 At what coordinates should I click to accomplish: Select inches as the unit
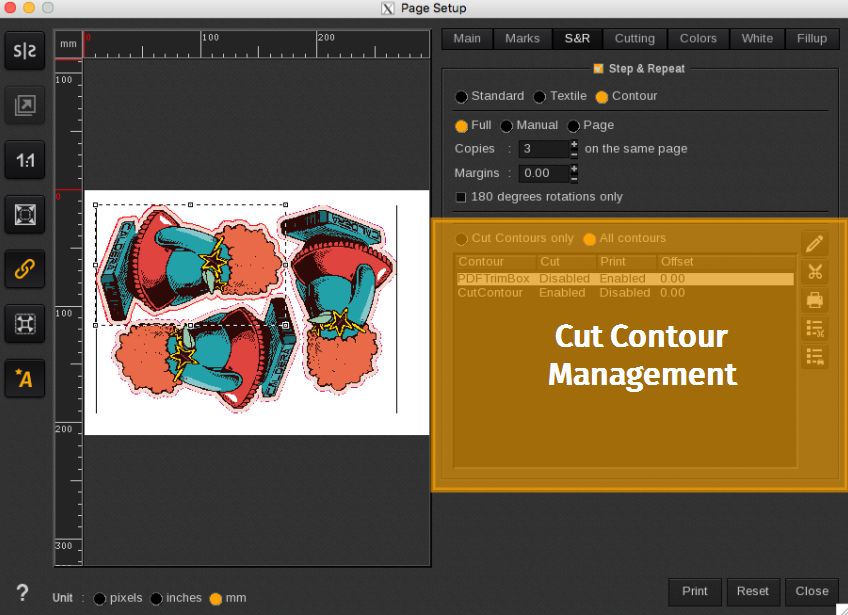157,599
